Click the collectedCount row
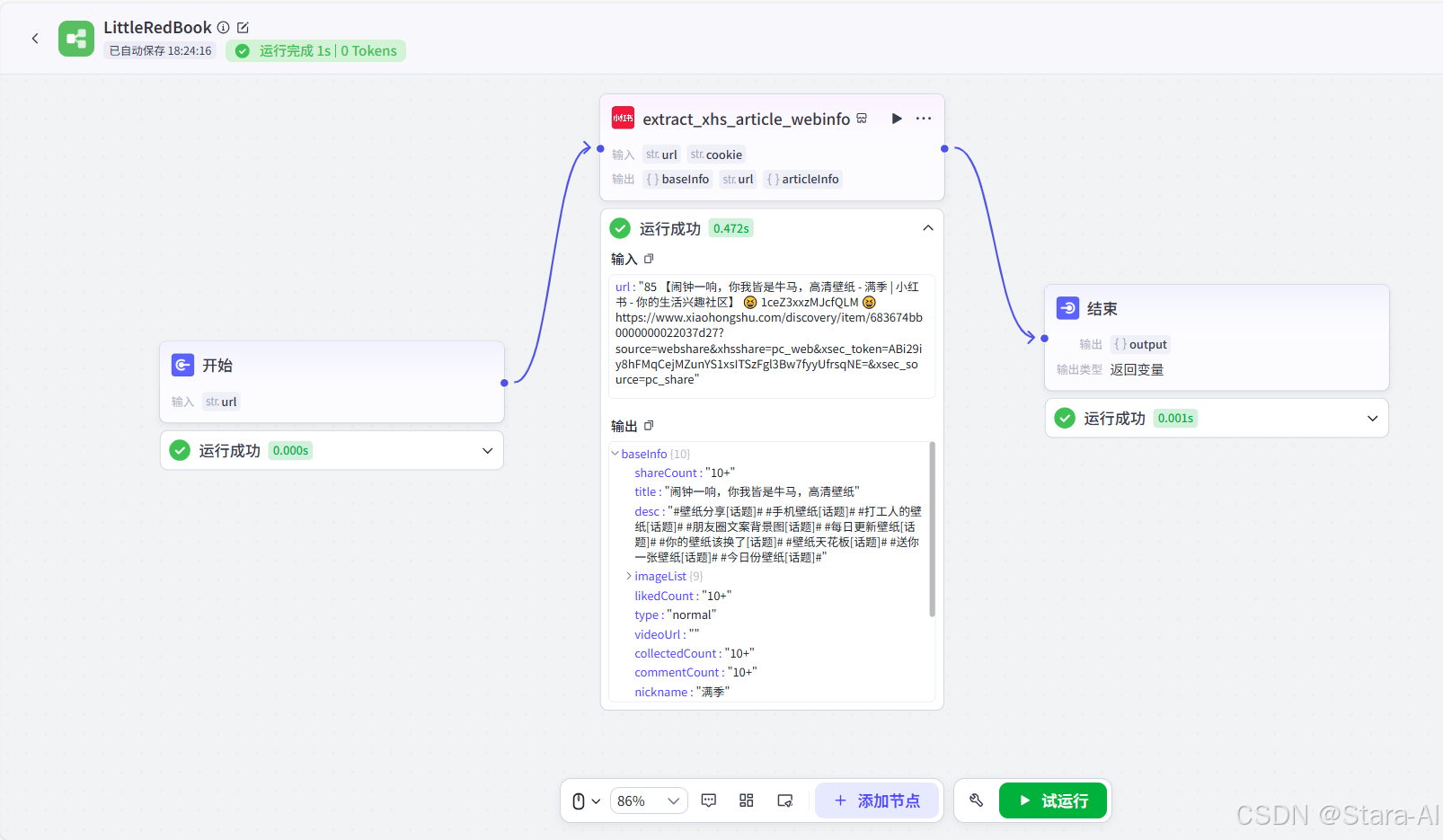This screenshot has width=1443, height=840. click(695, 653)
